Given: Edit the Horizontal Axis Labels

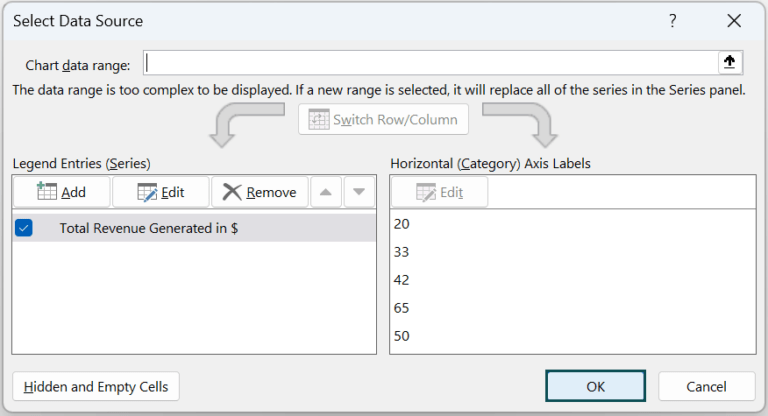Looking at the screenshot, I should (x=439, y=192).
